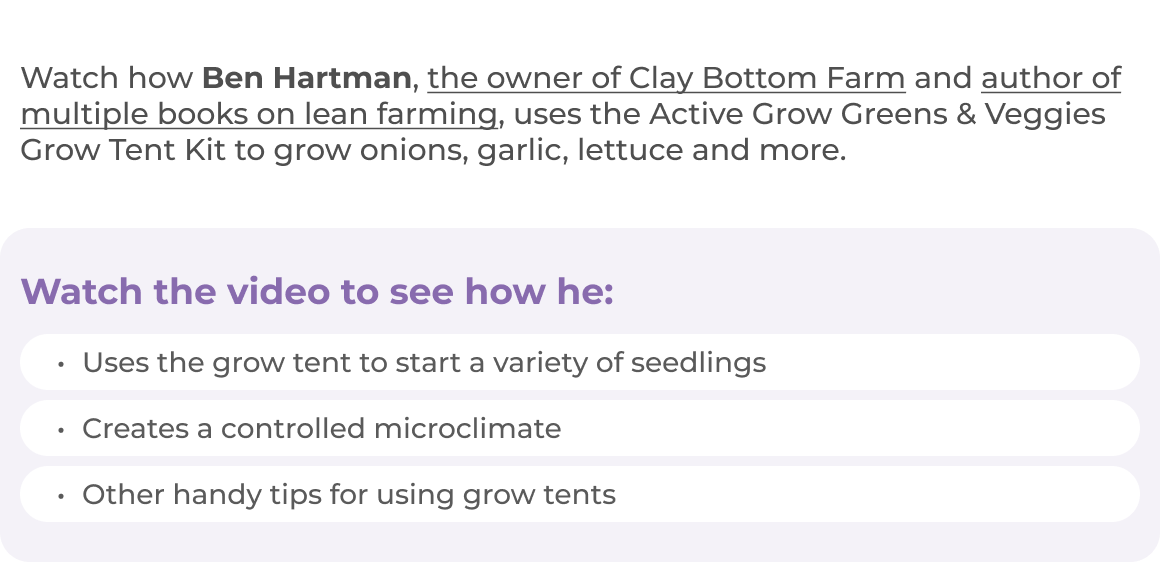Image resolution: width=1160 pixels, height=562 pixels.
Task: Select the 'Other handy tips' list item
Action: click(x=580, y=494)
